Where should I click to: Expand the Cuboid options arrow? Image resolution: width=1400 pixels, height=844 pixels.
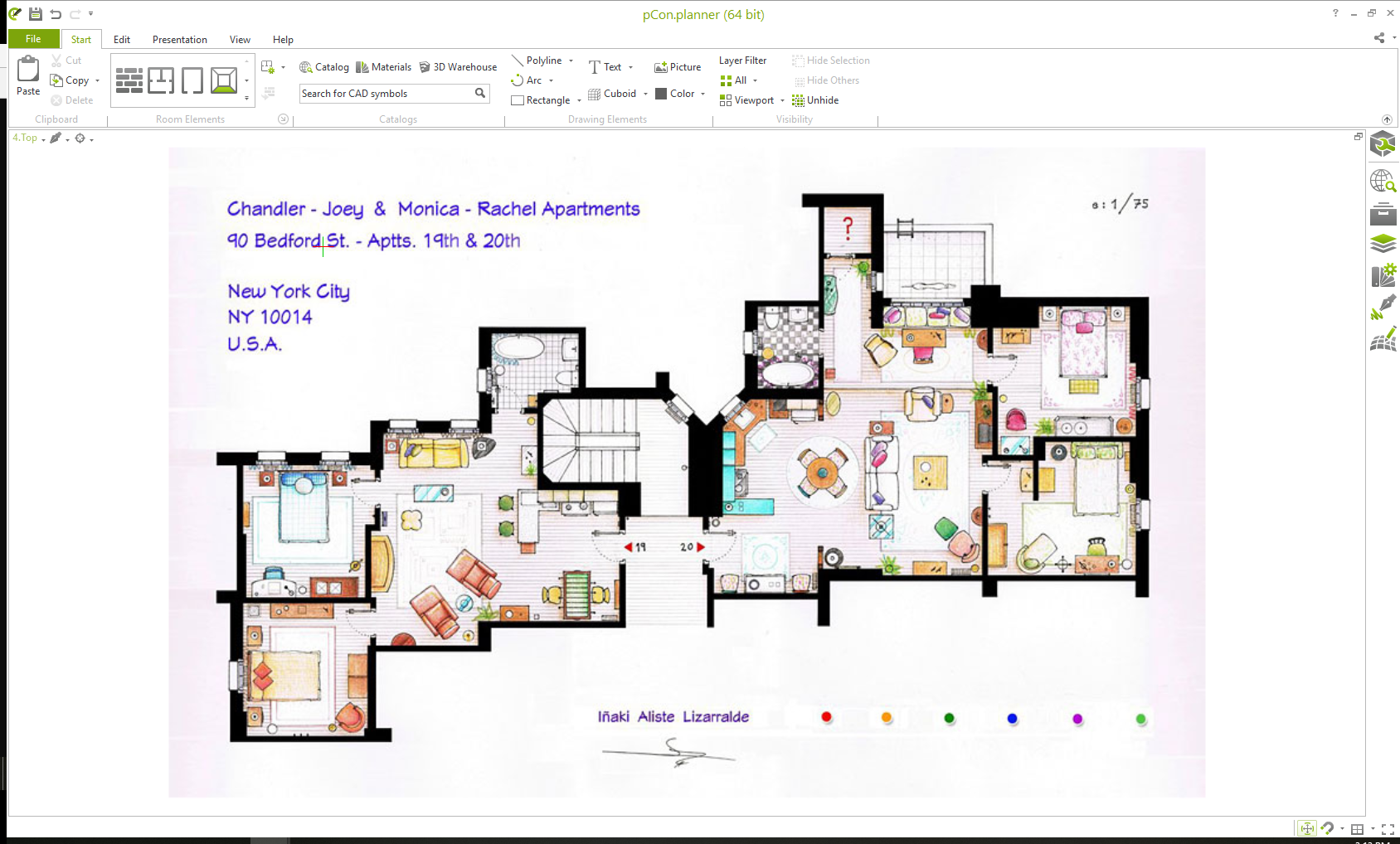[x=645, y=94]
